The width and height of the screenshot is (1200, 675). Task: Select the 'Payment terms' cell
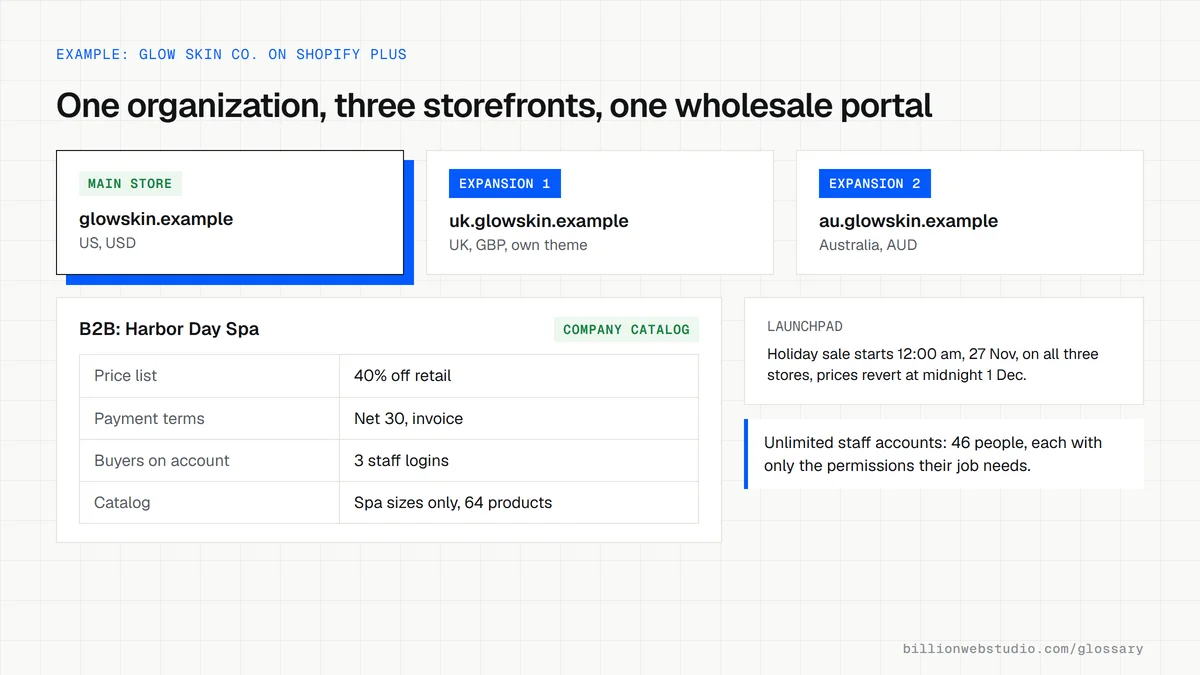(x=209, y=418)
